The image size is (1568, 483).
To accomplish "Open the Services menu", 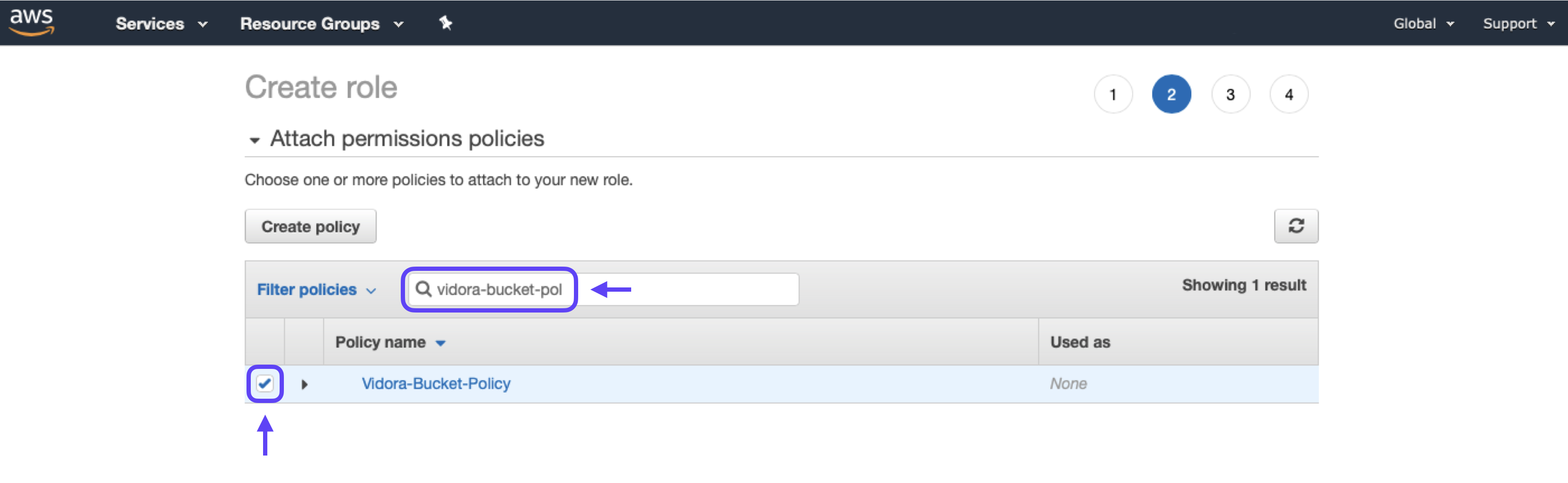I will (161, 23).
